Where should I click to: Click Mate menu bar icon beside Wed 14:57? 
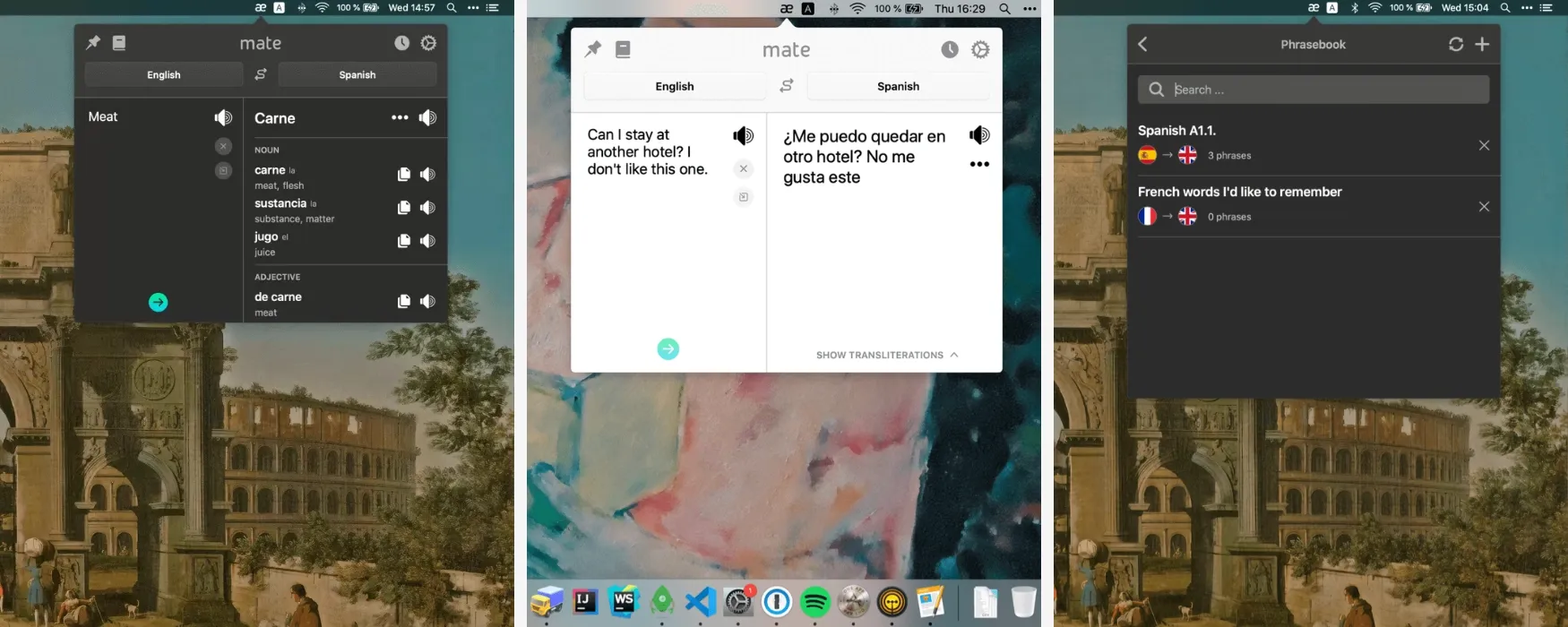pyautogui.click(x=261, y=7)
